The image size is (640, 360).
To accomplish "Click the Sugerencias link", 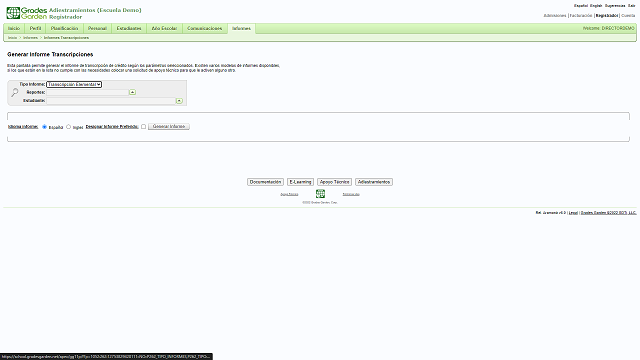I will pyautogui.click(x=615, y=6).
